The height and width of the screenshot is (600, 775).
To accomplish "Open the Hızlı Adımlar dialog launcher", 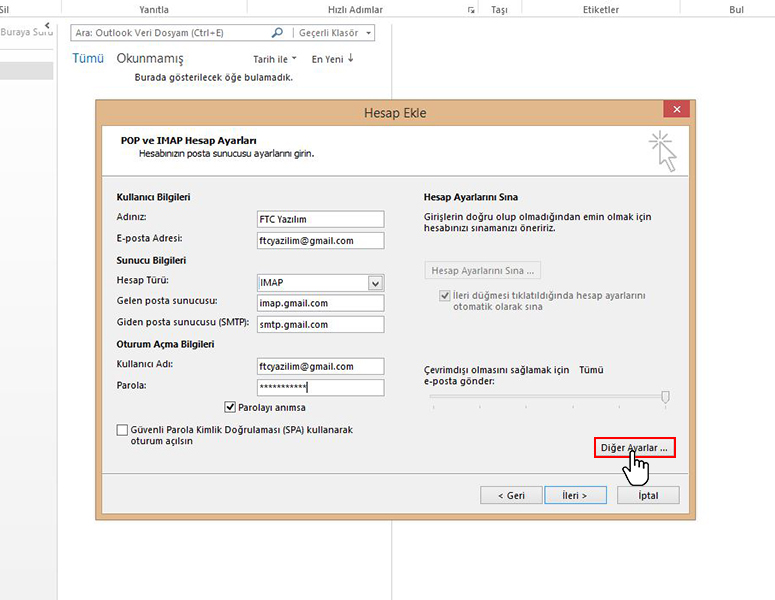I will click(x=471, y=10).
